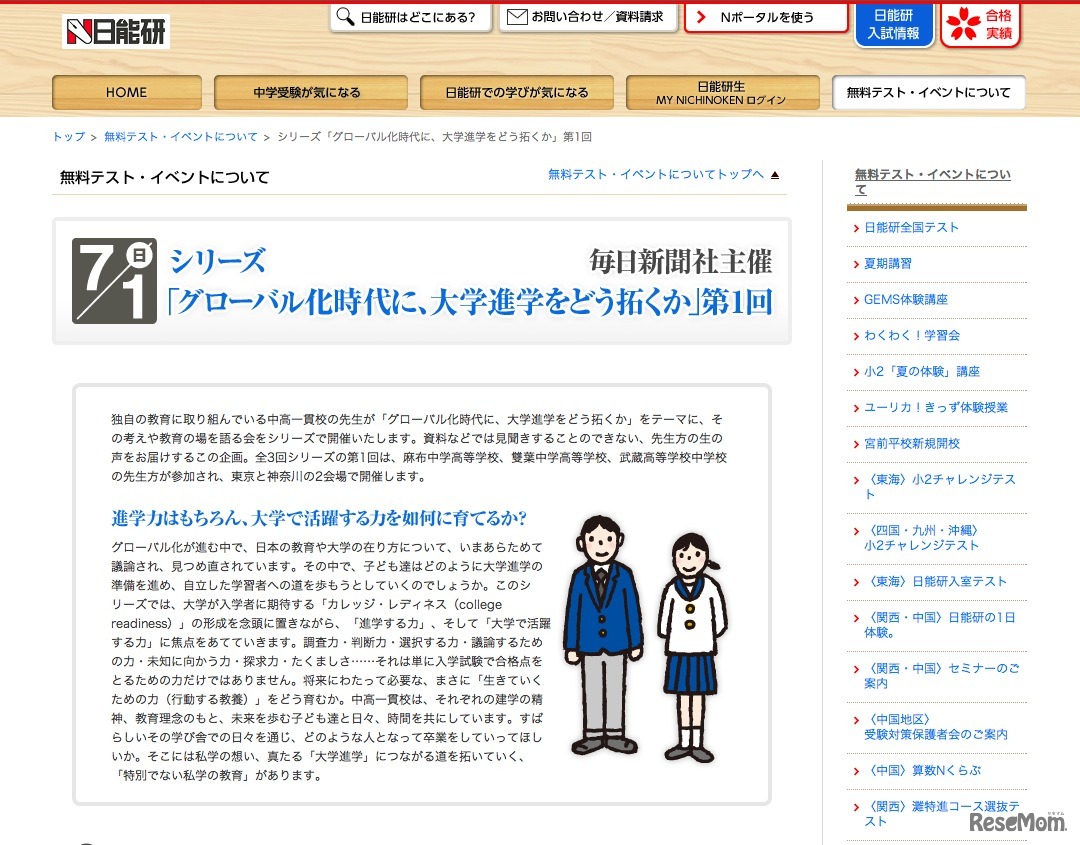Click the red chevron beside 夏期講習
Viewport: 1080px width, 845px height.
858,264
